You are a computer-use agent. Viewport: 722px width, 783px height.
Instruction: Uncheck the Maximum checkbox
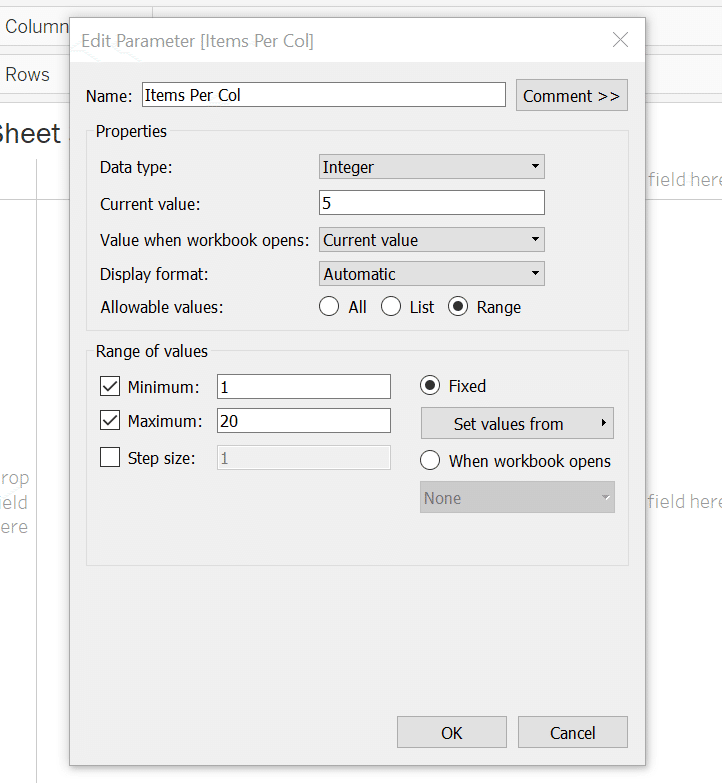[111, 421]
